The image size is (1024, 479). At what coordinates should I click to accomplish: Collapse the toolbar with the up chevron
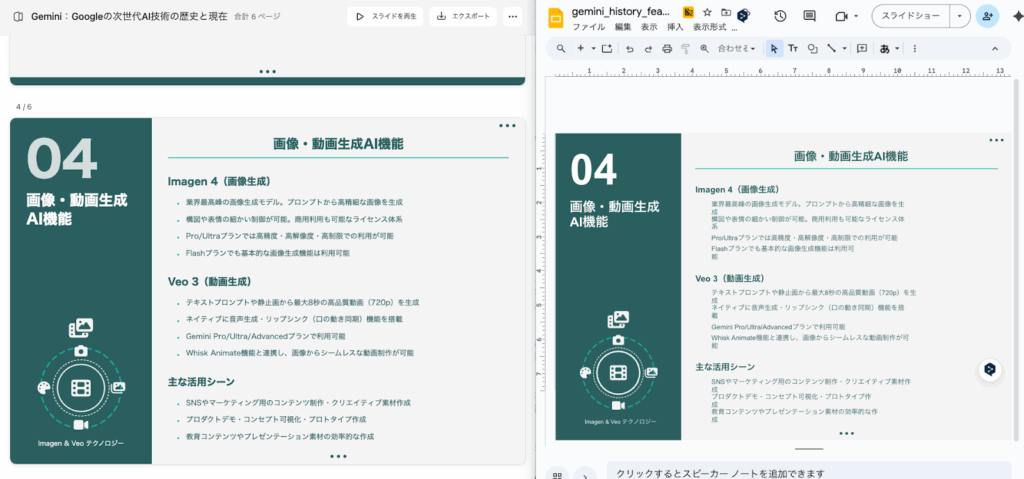[x=994, y=48]
